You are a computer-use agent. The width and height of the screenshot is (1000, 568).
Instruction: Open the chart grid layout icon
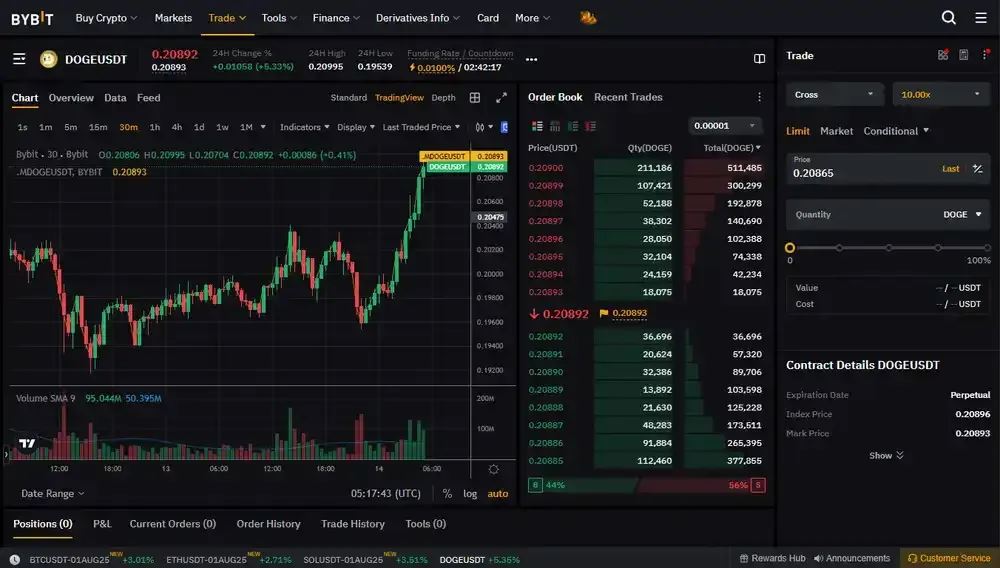pos(475,98)
